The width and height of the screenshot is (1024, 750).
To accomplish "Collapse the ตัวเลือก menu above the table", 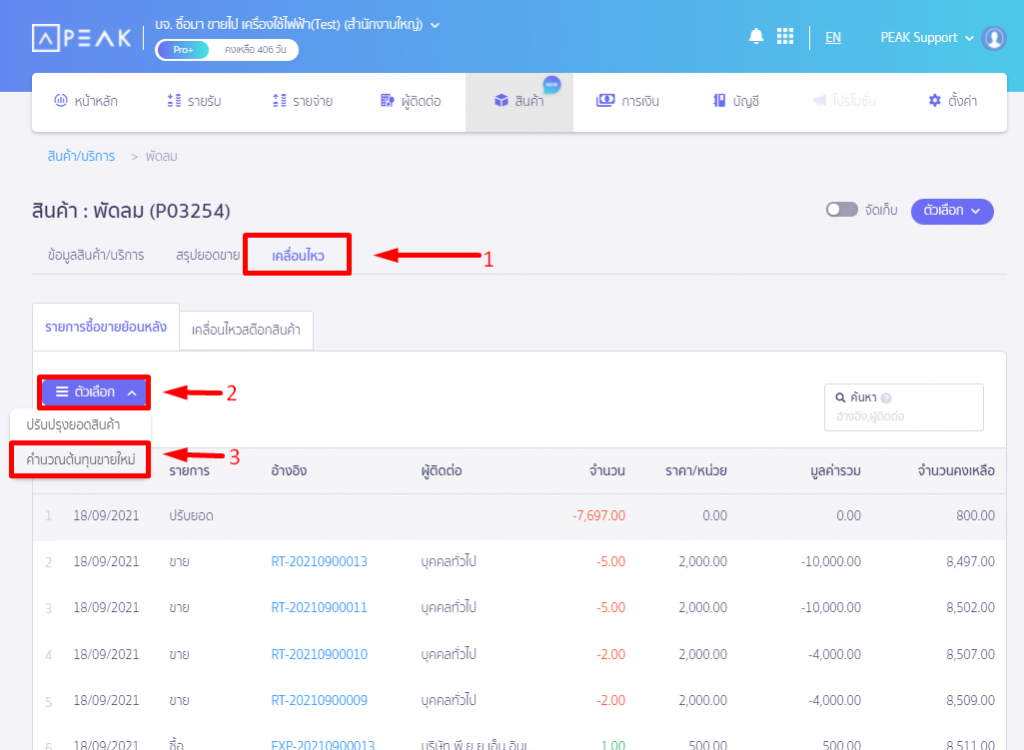I will (95, 392).
